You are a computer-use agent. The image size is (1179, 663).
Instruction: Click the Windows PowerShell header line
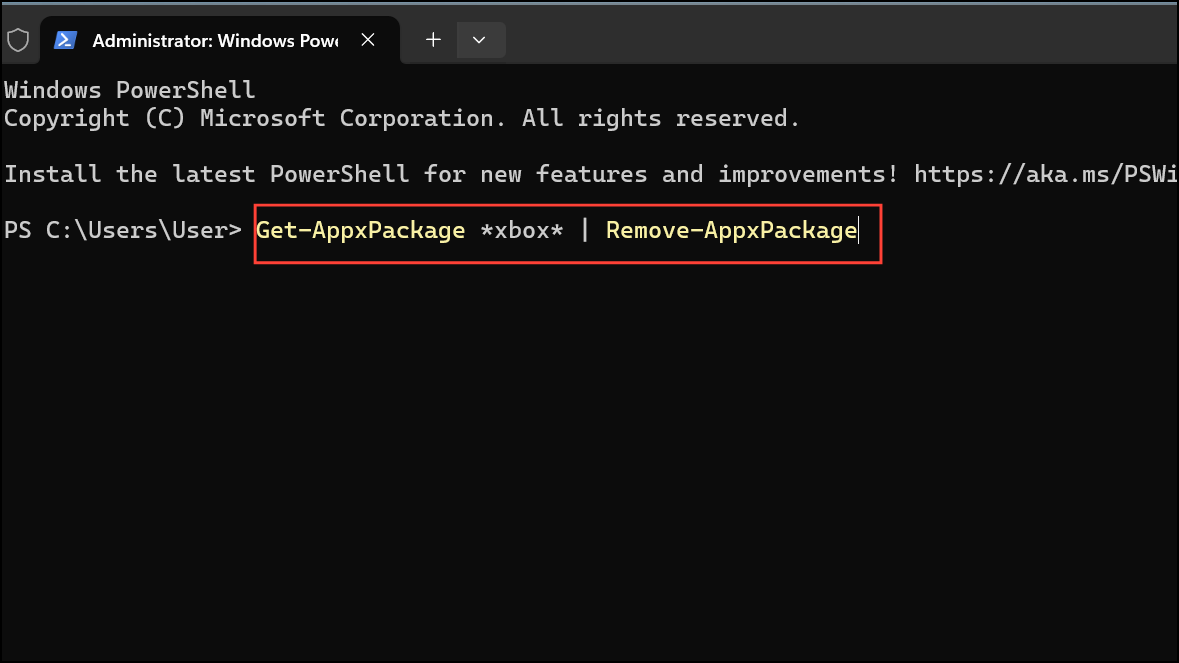[129, 90]
